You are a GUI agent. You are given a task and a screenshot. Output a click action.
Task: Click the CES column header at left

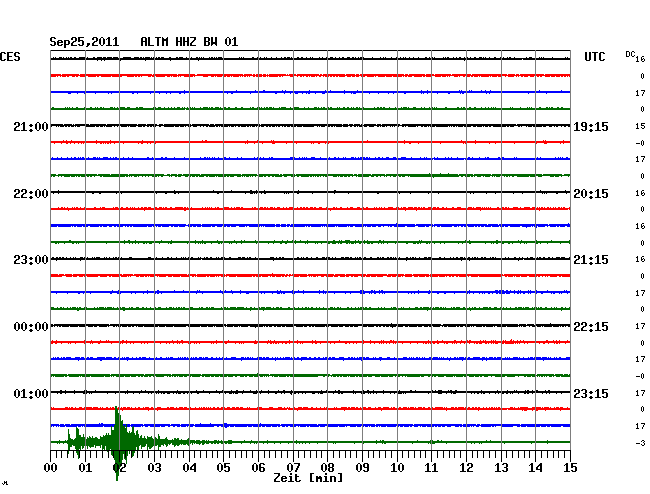pos(10,57)
